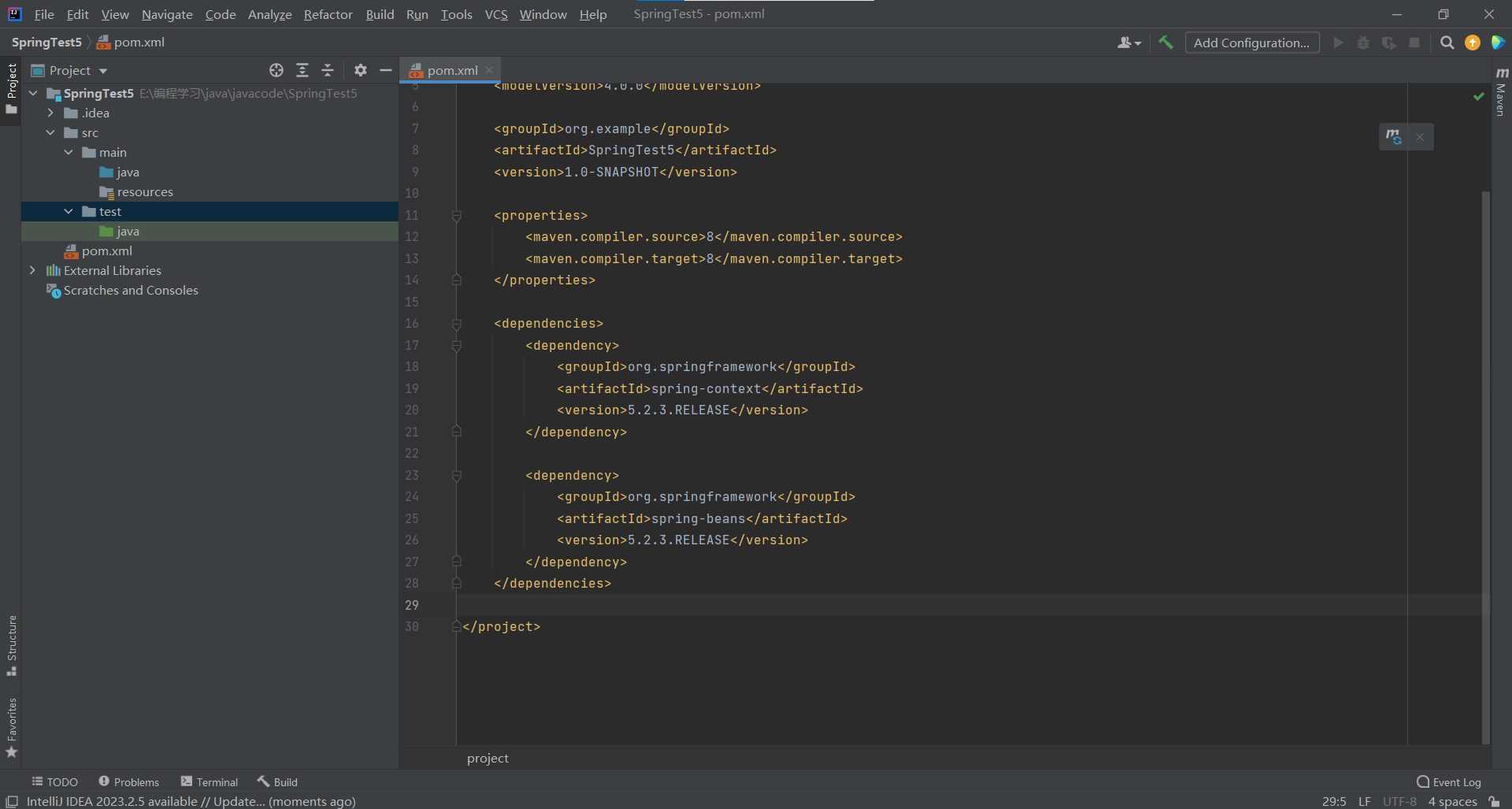Dismiss the Maven changes popup
1512x809 pixels.
click(1420, 137)
